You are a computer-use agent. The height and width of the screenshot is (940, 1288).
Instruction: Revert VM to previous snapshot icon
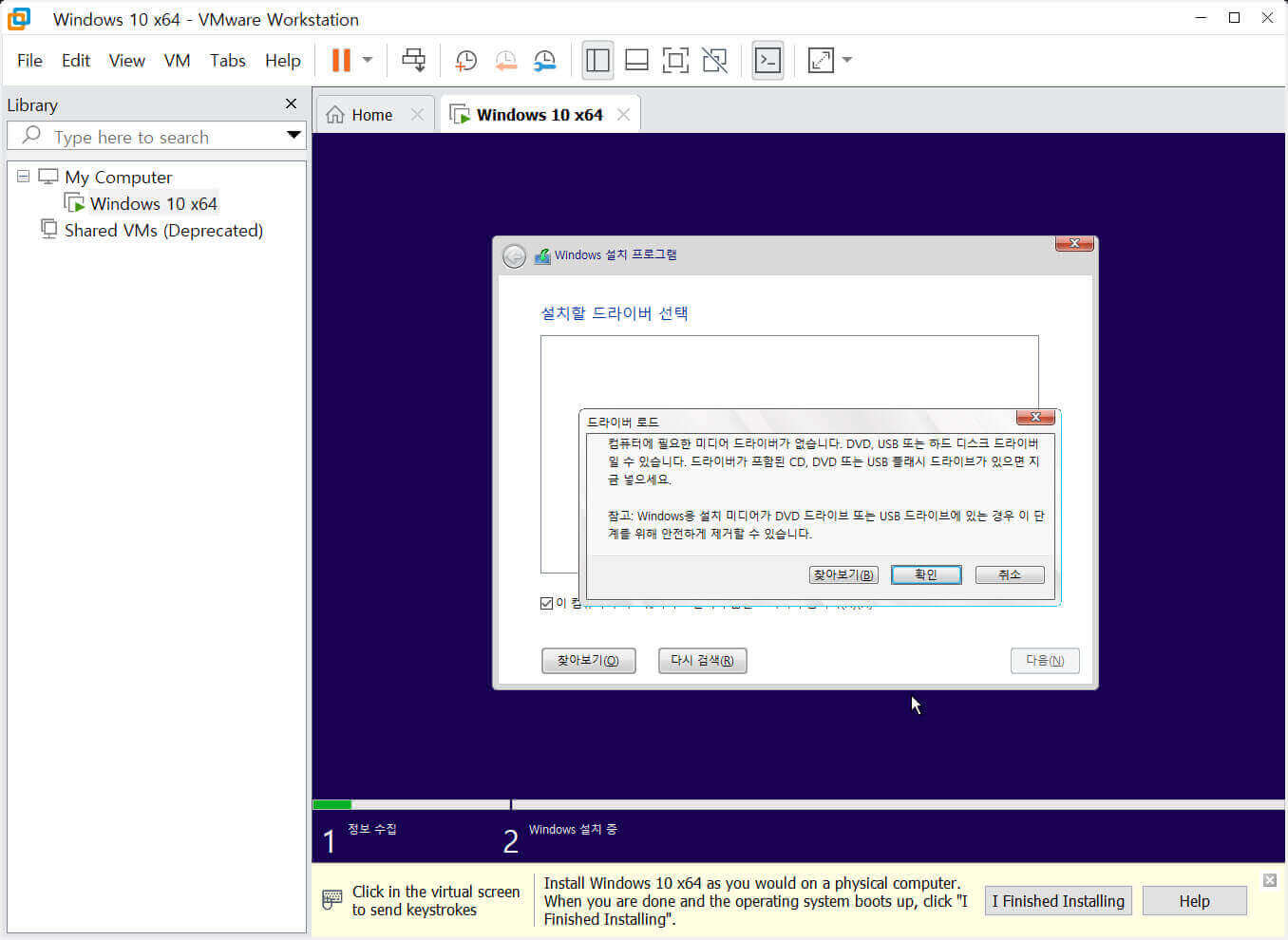point(505,61)
